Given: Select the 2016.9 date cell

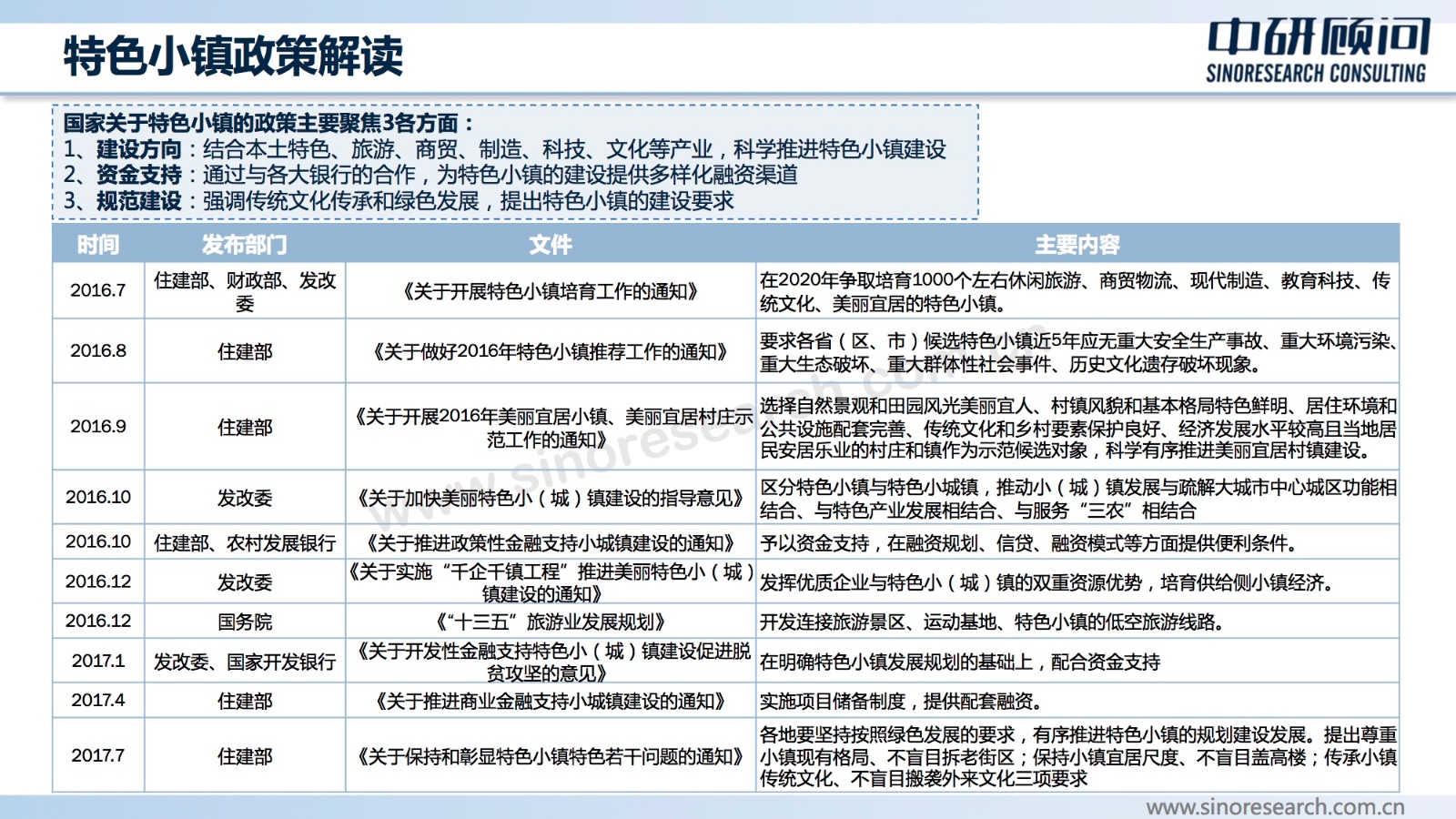Looking at the screenshot, I should [x=98, y=426].
